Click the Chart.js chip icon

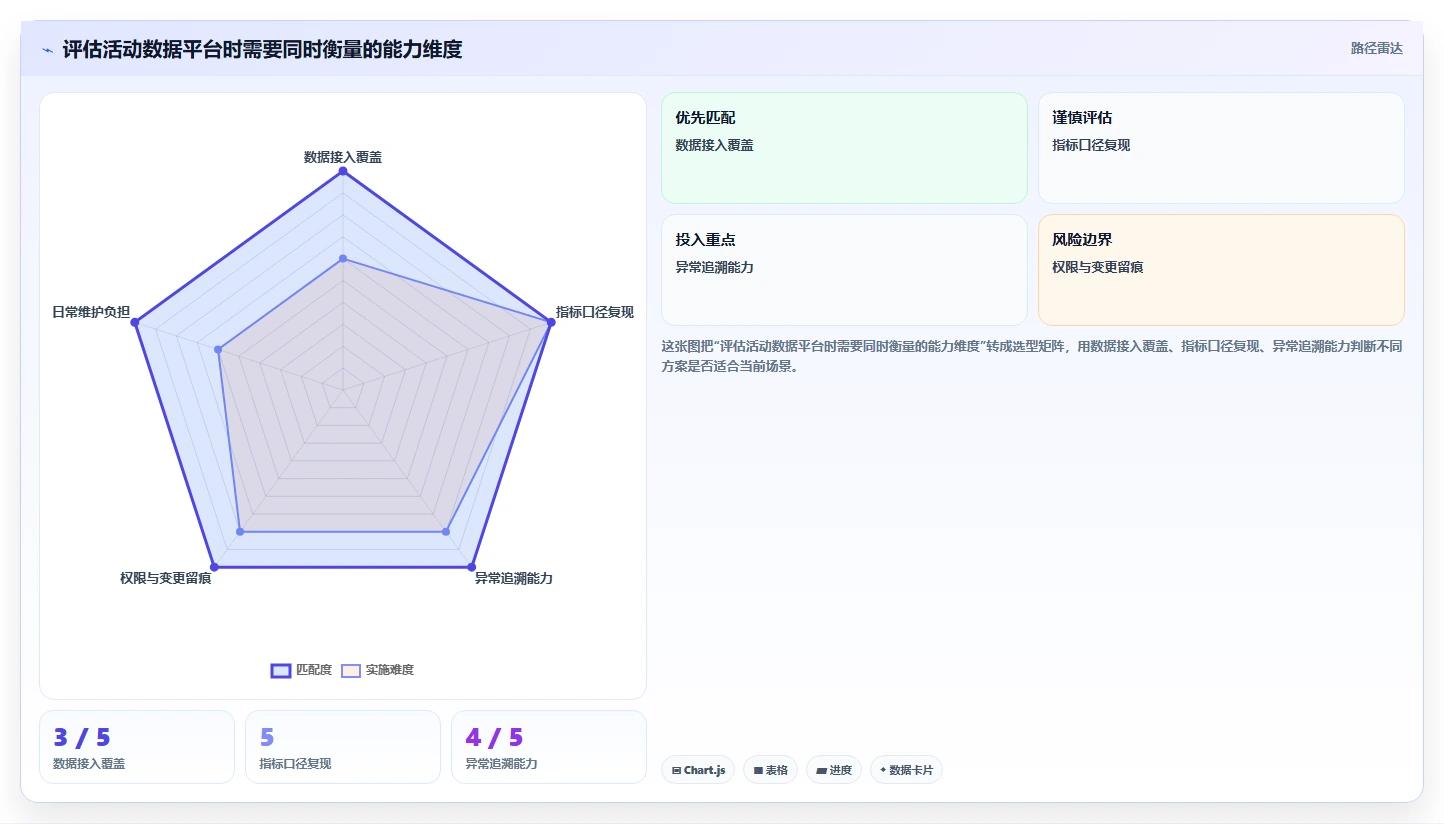[677, 770]
